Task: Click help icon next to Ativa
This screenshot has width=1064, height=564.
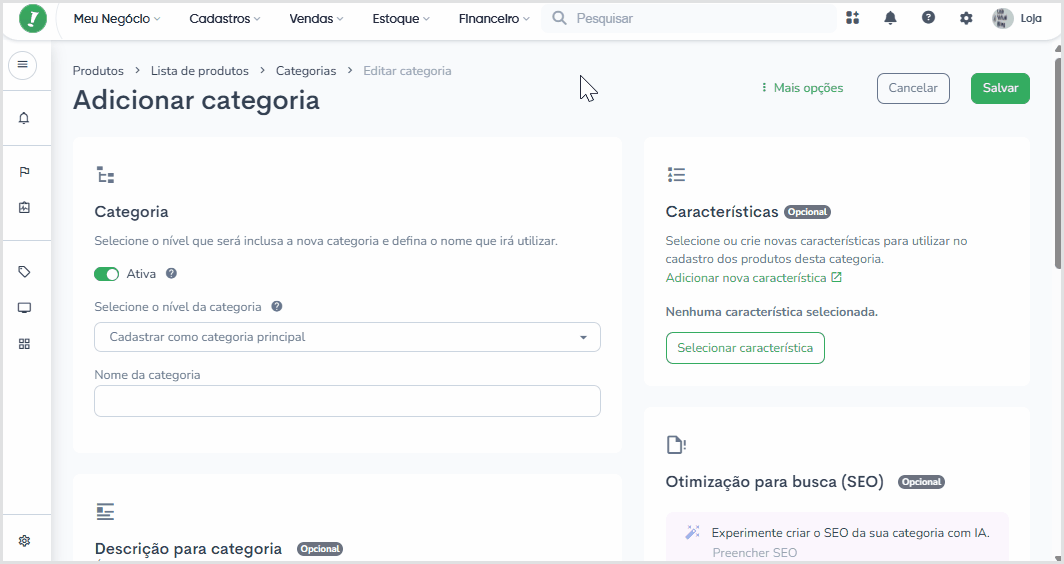Action: click(x=172, y=273)
